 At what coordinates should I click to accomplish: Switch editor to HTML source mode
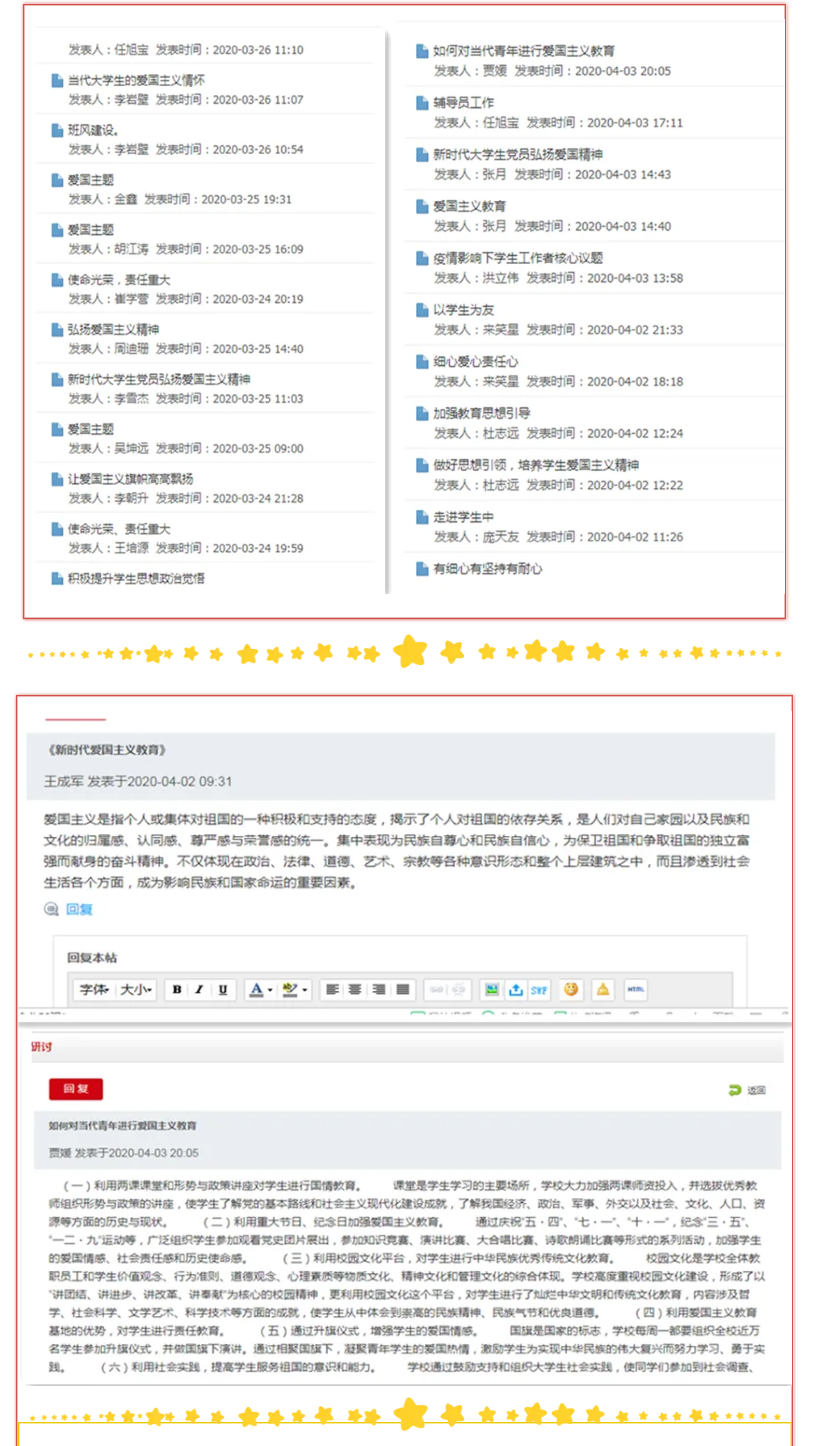point(635,990)
